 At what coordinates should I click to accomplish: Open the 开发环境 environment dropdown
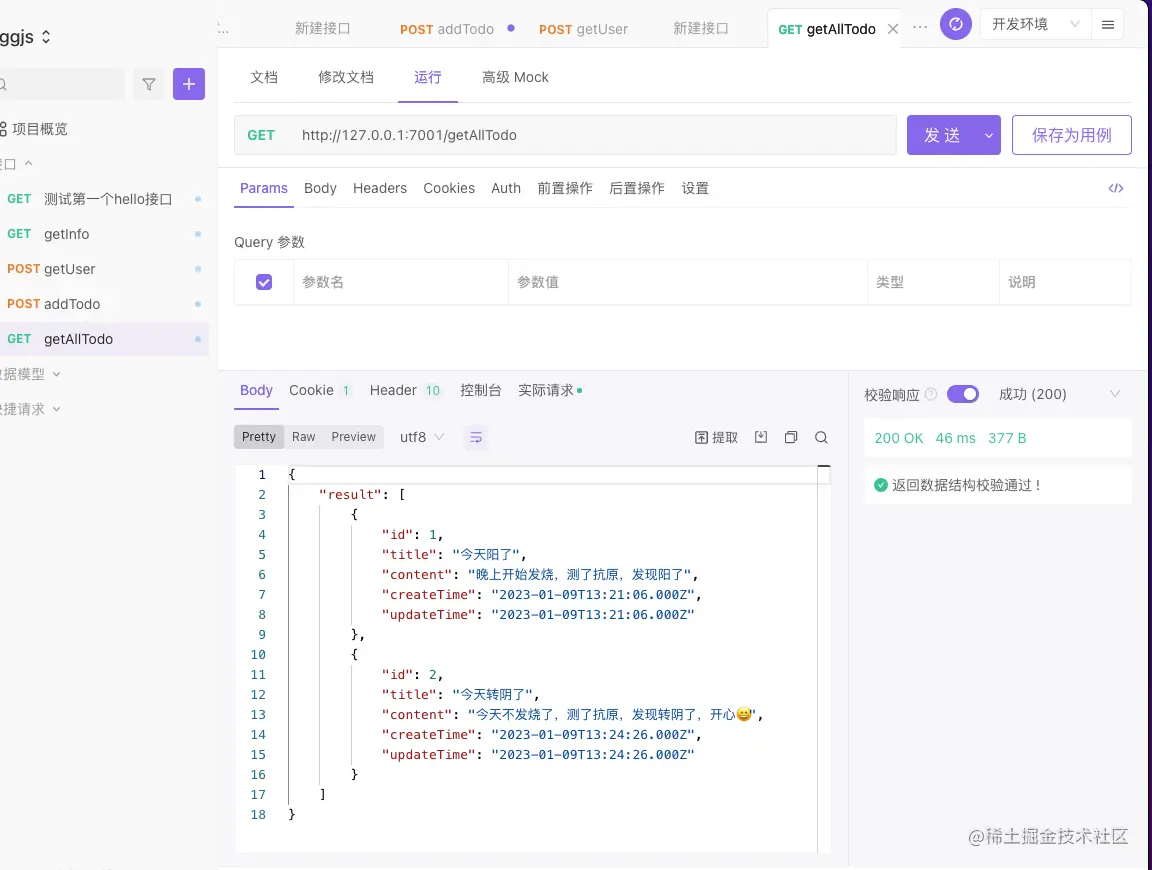[1036, 25]
